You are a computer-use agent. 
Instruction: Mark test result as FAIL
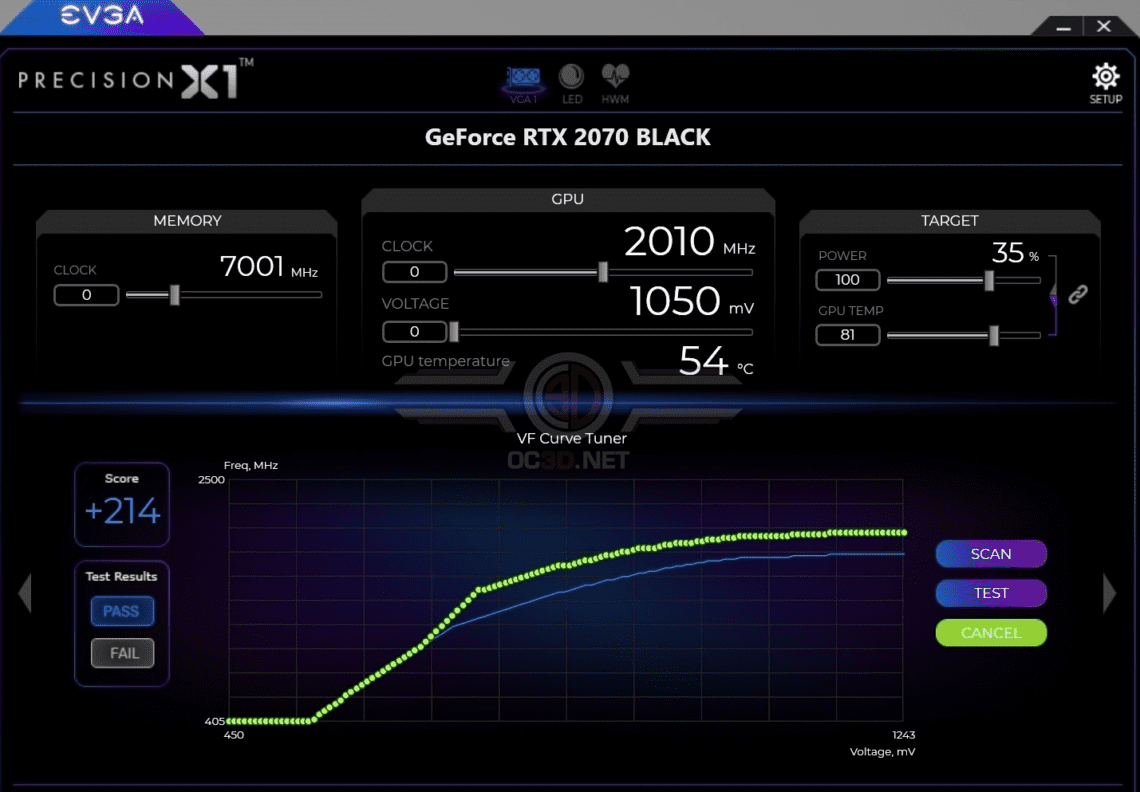122,653
